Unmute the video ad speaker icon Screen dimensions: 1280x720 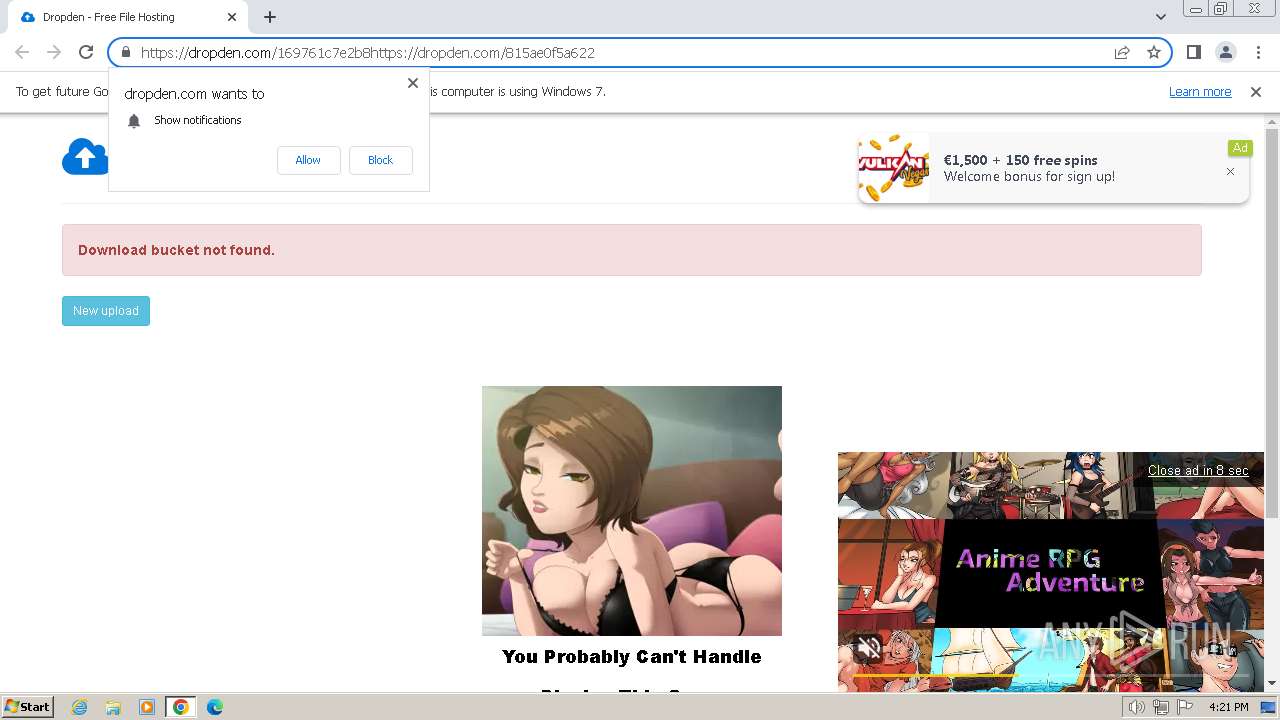point(869,648)
